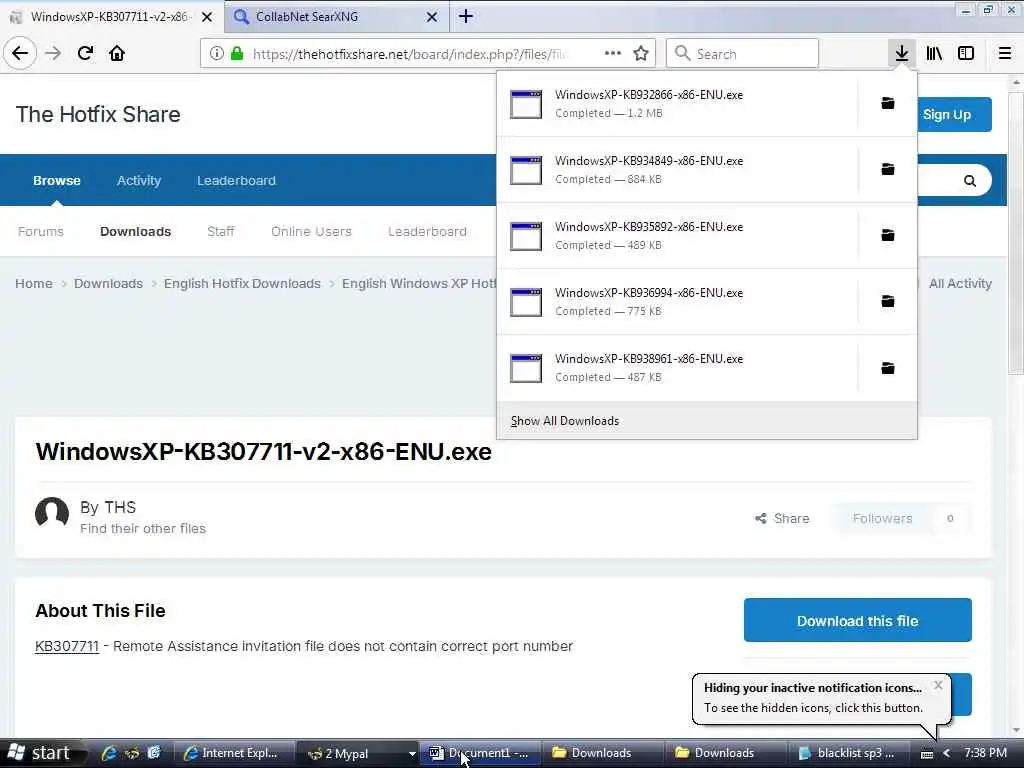Focus the browser Search field
The width and height of the screenshot is (1024, 768).
[x=743, y=54]
